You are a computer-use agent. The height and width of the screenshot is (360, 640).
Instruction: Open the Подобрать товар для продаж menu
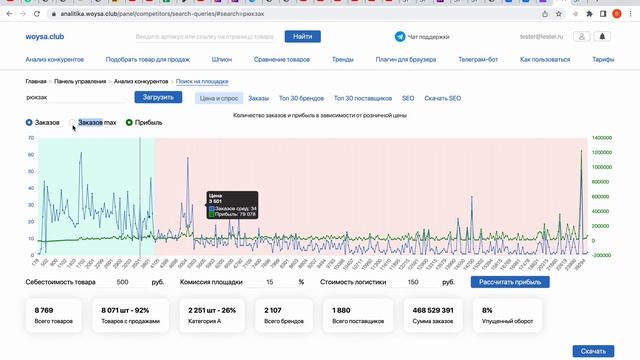(x=148, y=60)
